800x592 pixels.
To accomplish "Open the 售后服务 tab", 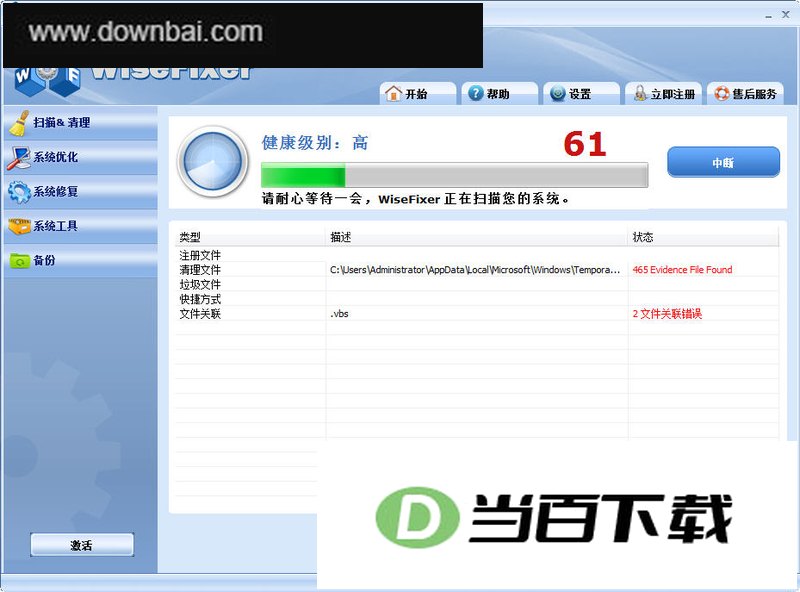I will (745, 93).
